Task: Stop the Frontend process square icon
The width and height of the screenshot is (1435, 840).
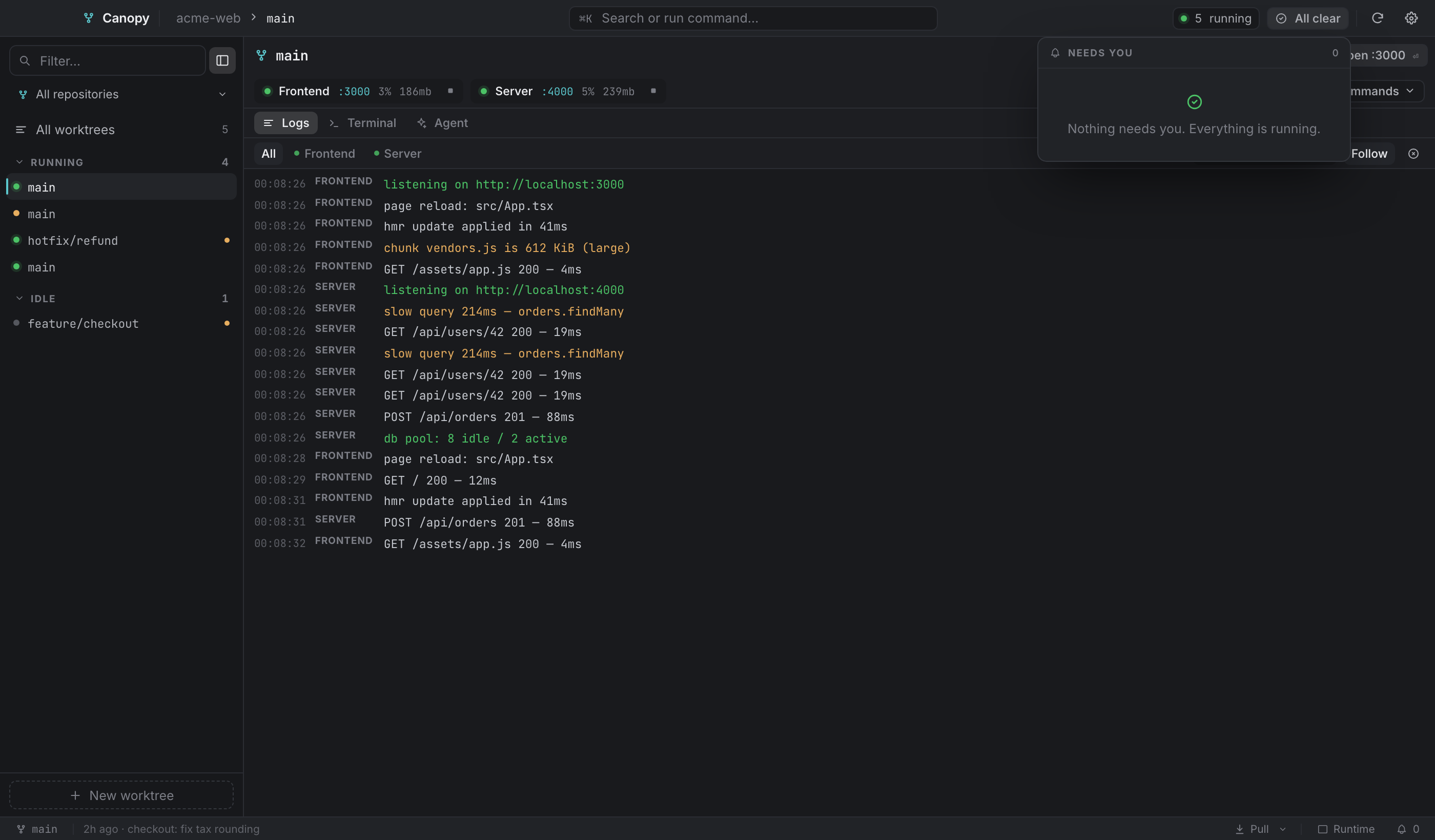Action: (450, 91)
